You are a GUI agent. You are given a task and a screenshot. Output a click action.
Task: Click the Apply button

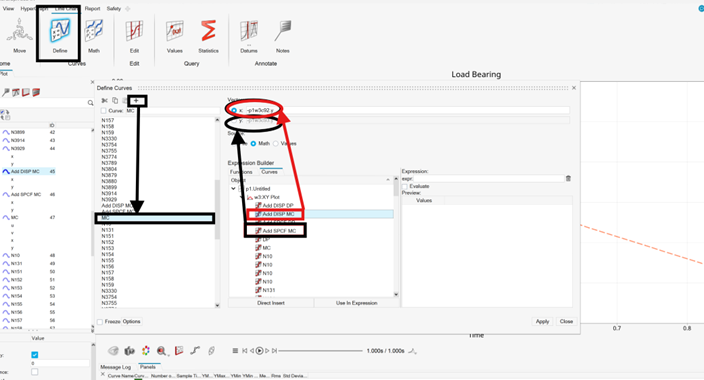(542, 321)
